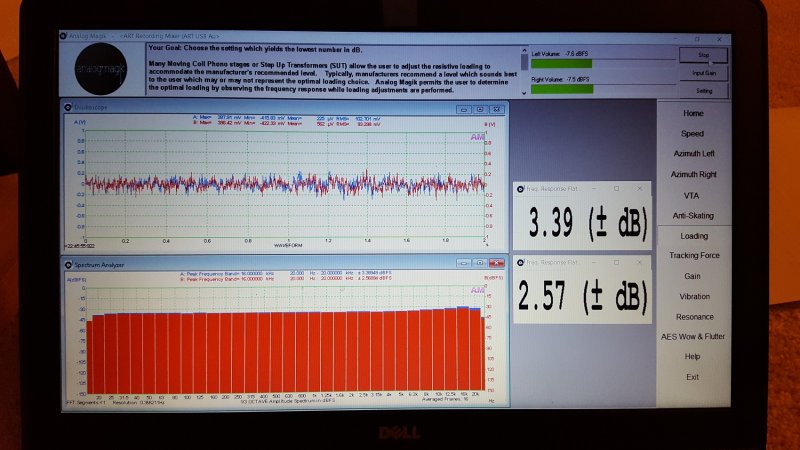The image size is (800, 450).
Task: Minimize the Spectrum Analyzer sub-window
Action: (463, 263)
